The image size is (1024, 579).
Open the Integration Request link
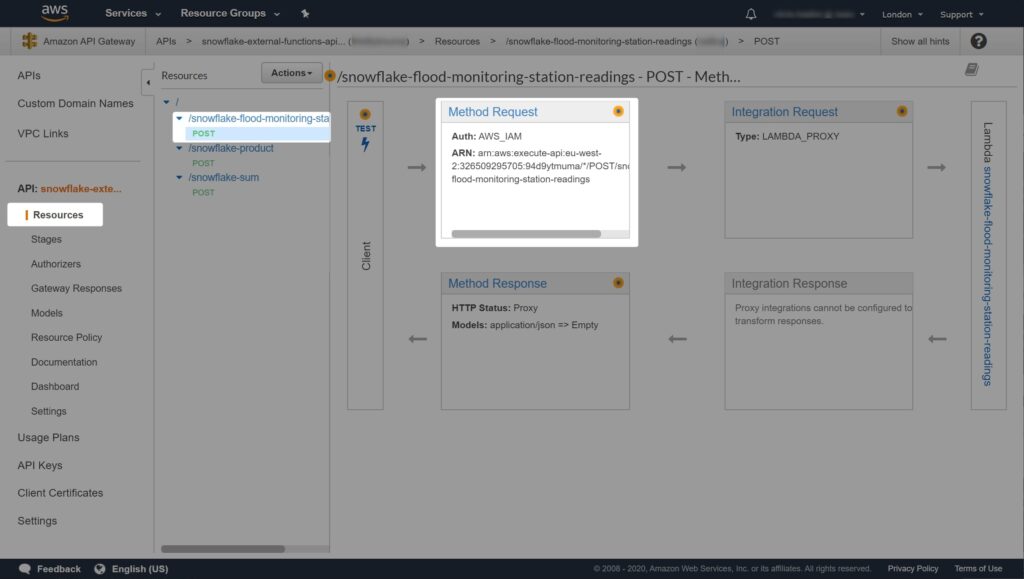[x=784, y=112]
